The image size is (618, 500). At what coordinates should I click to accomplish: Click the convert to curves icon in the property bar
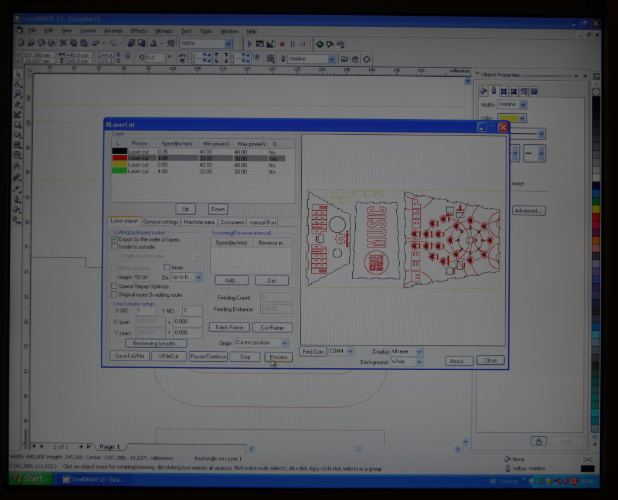tap(366, 59)
